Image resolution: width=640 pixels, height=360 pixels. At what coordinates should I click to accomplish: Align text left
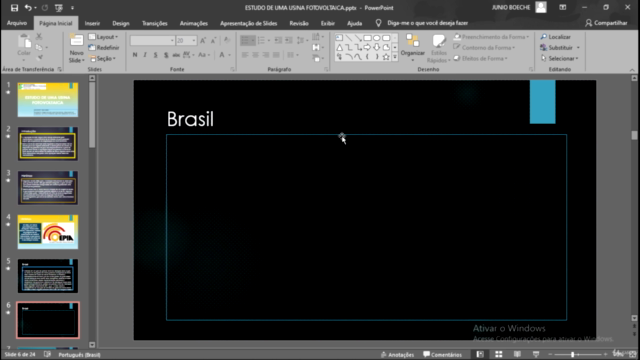click(244, 55)
